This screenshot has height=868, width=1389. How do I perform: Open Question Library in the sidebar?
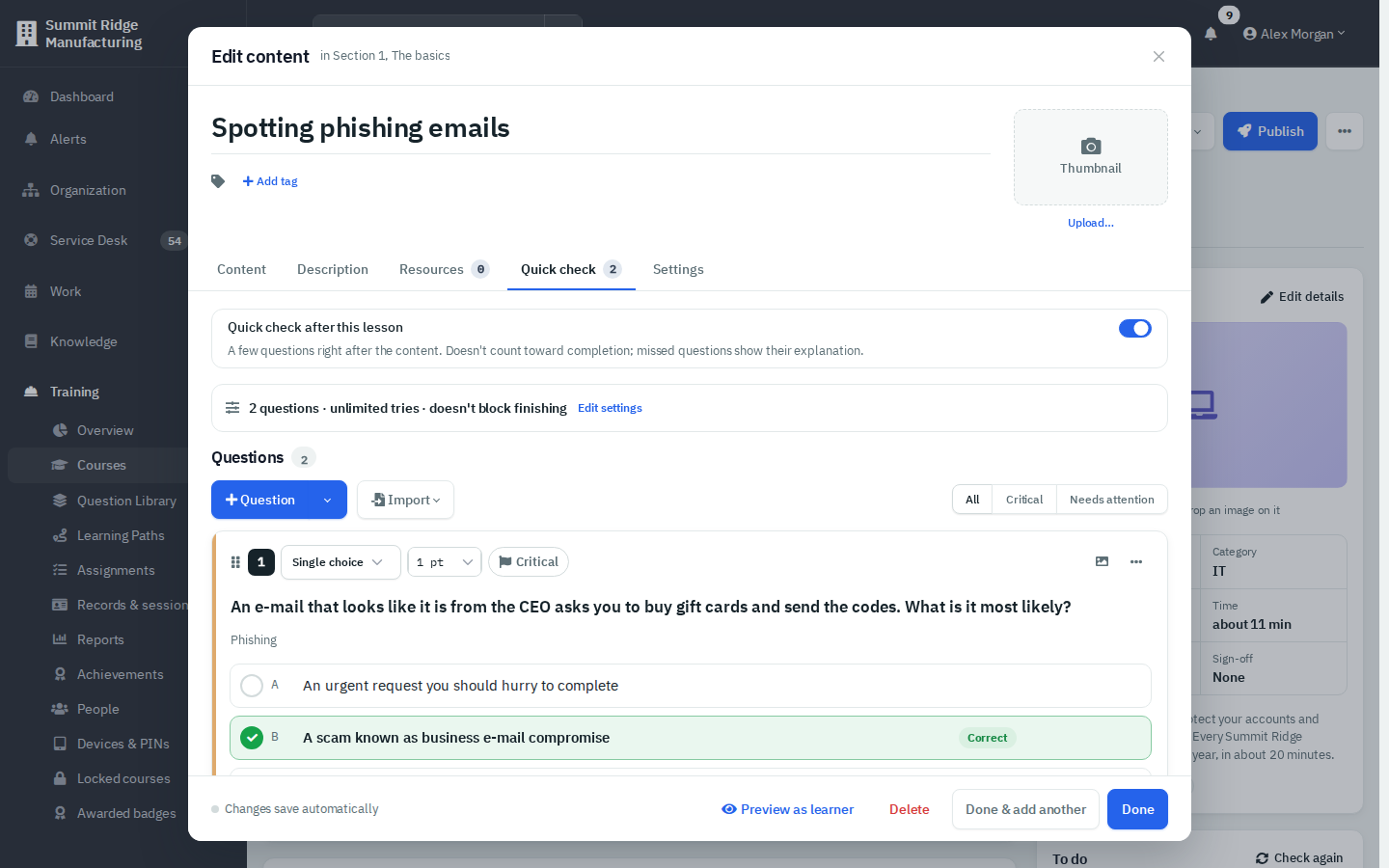pyautogui.click(x=113, y=501)
